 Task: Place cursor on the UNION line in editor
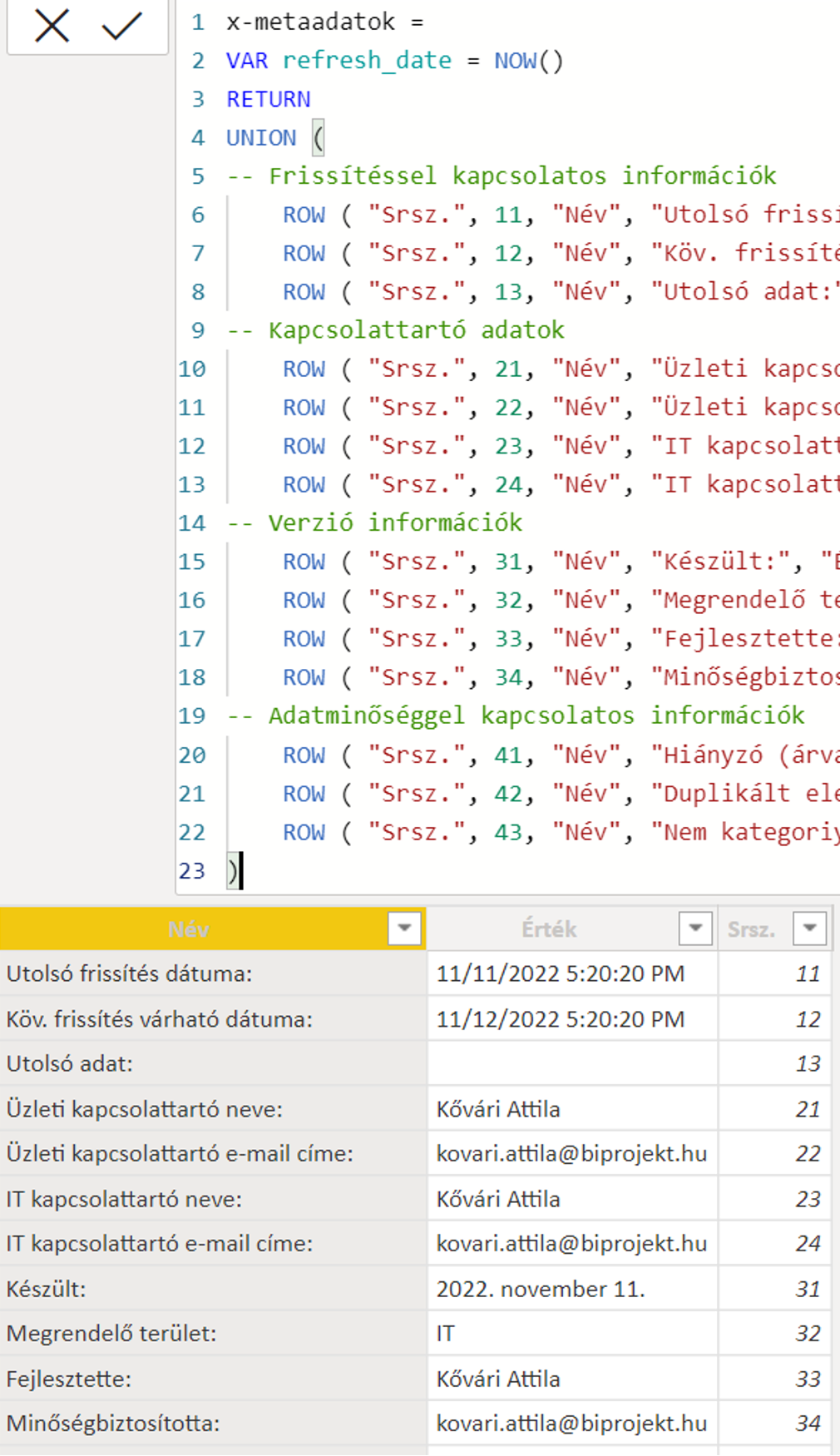tap(261, 137)
